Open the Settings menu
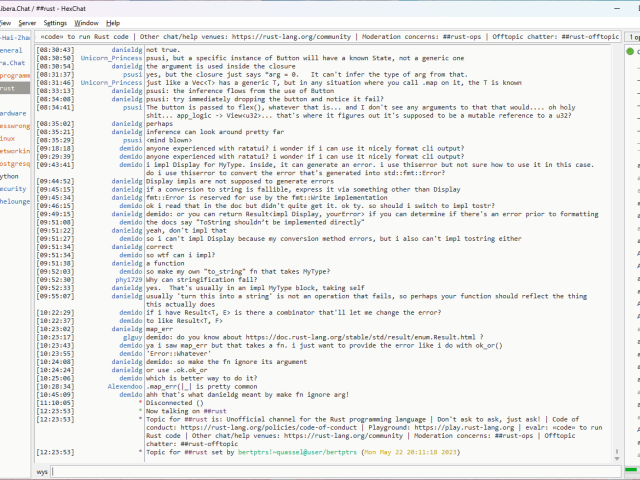The width and height of the screenshot is (640, 480). [55, 22]
